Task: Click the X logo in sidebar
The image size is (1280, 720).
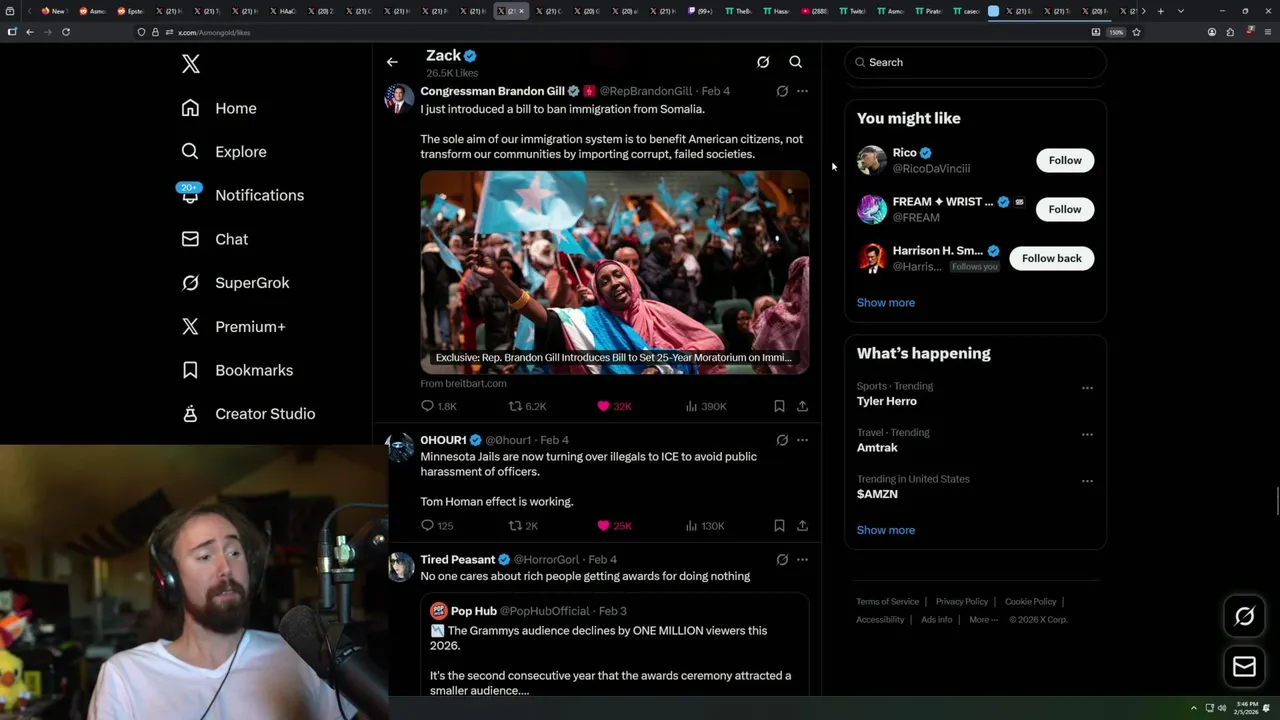Action: [x=191, y=64]
